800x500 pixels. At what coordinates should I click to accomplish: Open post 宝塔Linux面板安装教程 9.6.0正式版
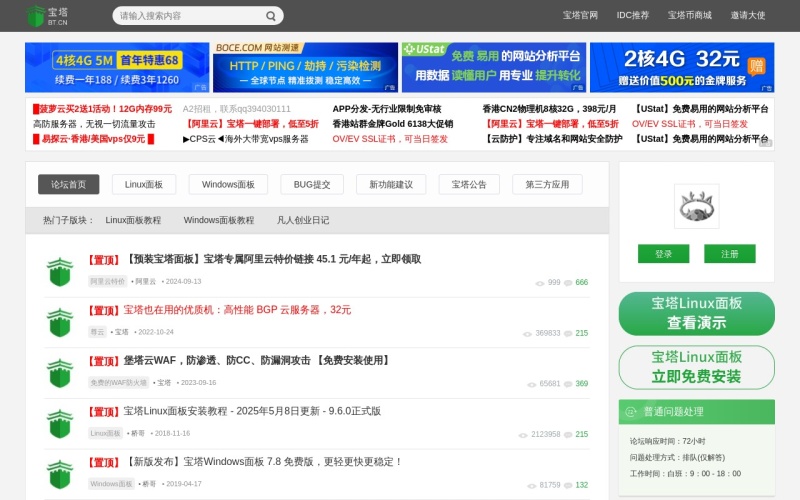pyautogui.click(x=252, y=411)
